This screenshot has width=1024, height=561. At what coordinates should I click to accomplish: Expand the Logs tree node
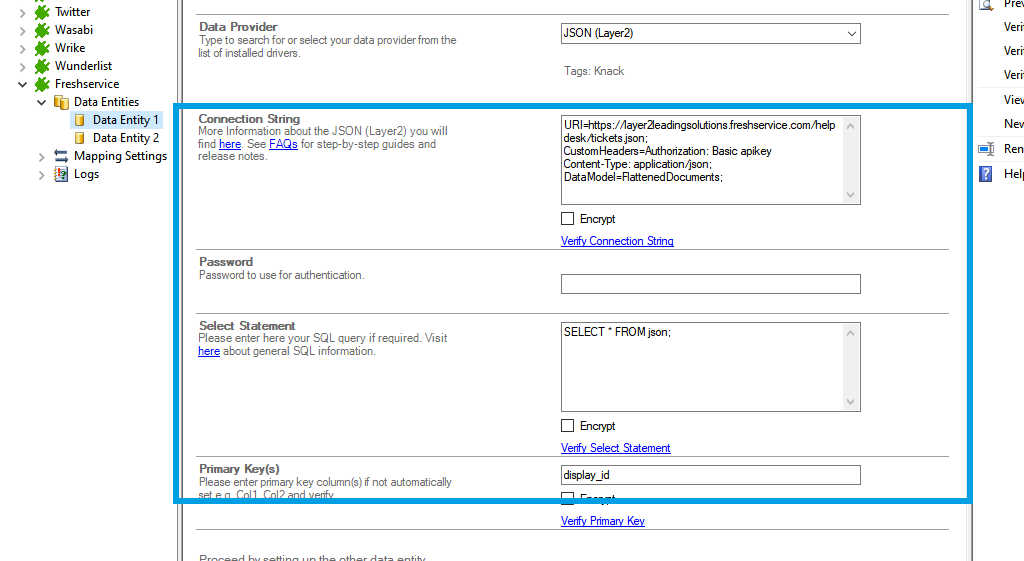click(41, 174)
